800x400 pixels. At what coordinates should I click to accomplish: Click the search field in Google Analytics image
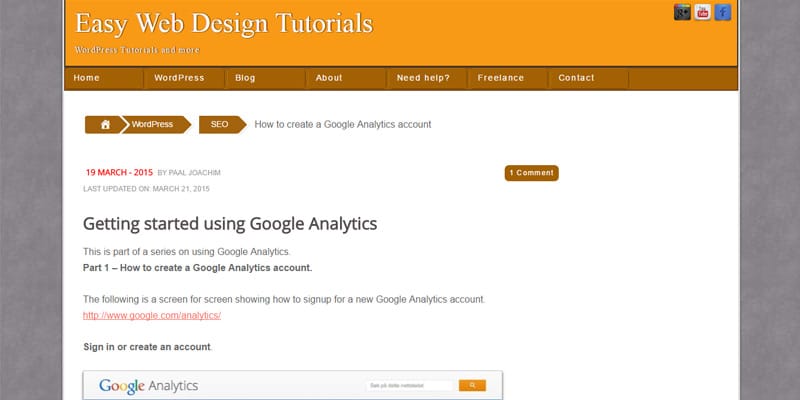tap(409, 386)
